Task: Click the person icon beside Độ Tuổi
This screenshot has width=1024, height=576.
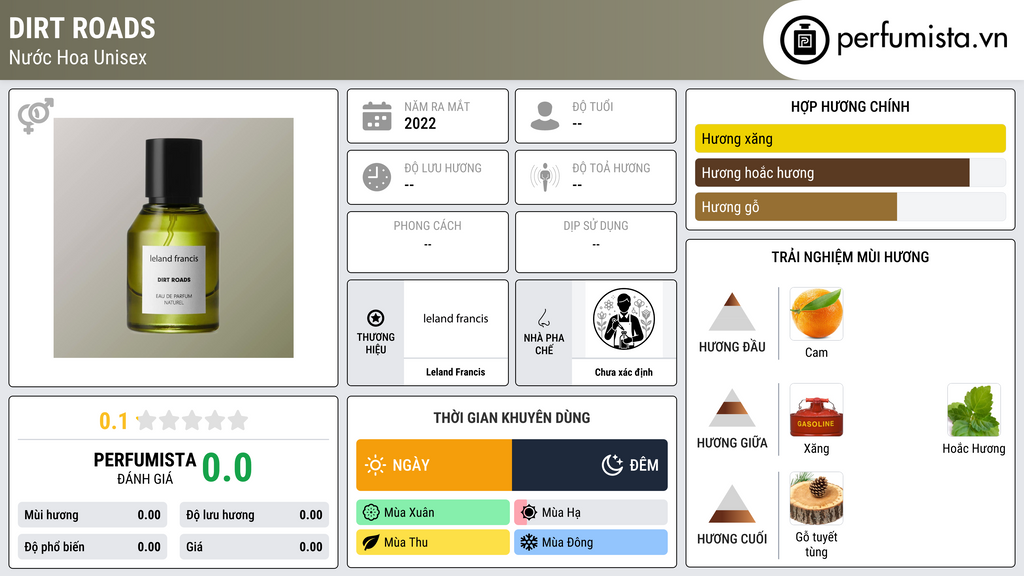Action: pyautogui.click(x=545, y=116)
